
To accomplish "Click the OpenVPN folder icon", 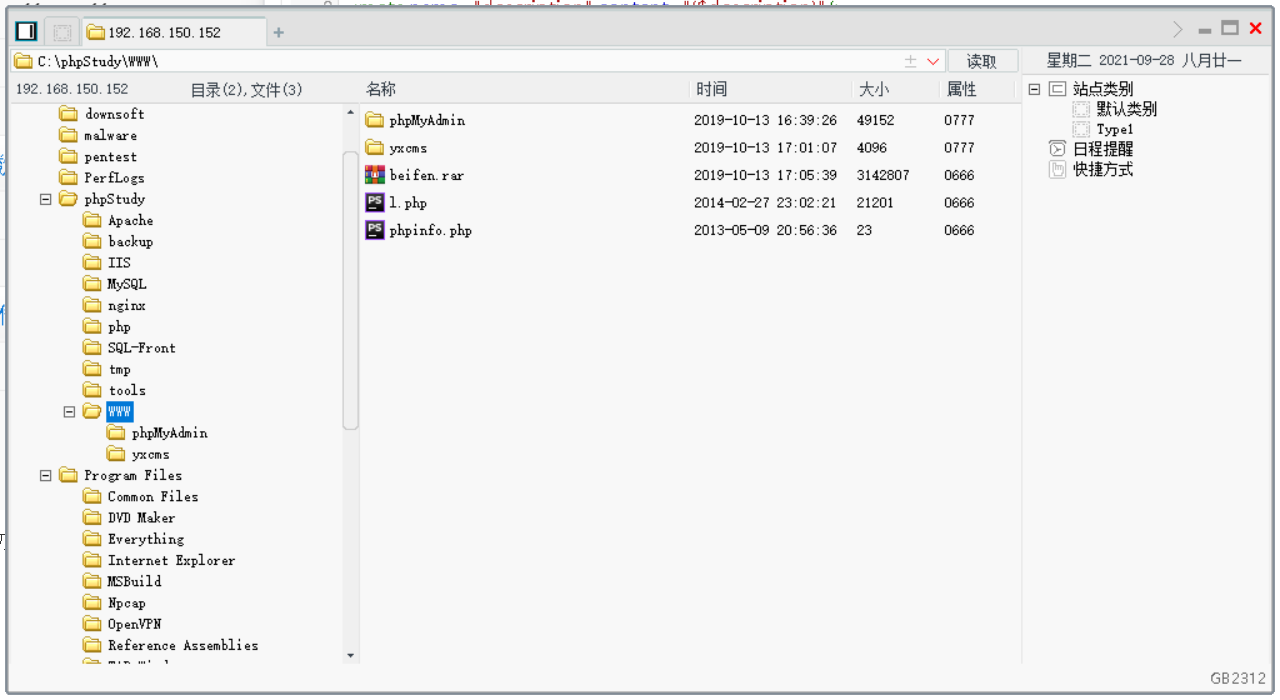I will point(92,624).
